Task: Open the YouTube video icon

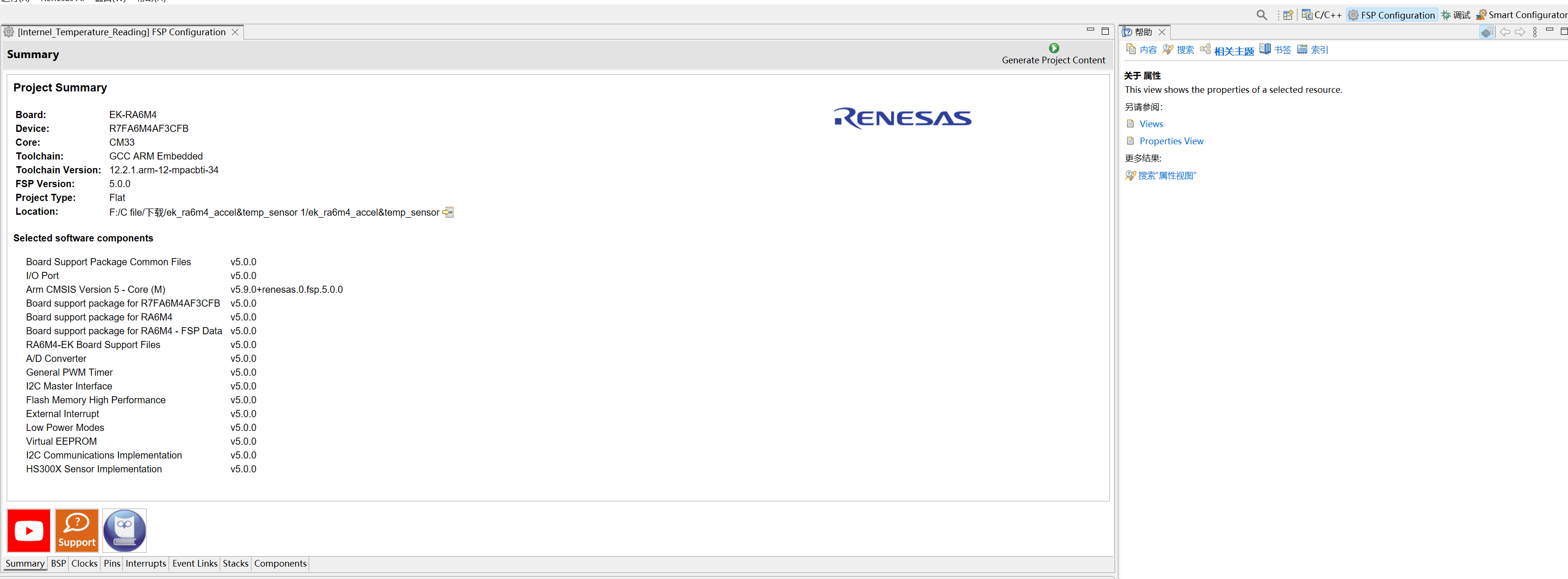Action: pos(29,530)
